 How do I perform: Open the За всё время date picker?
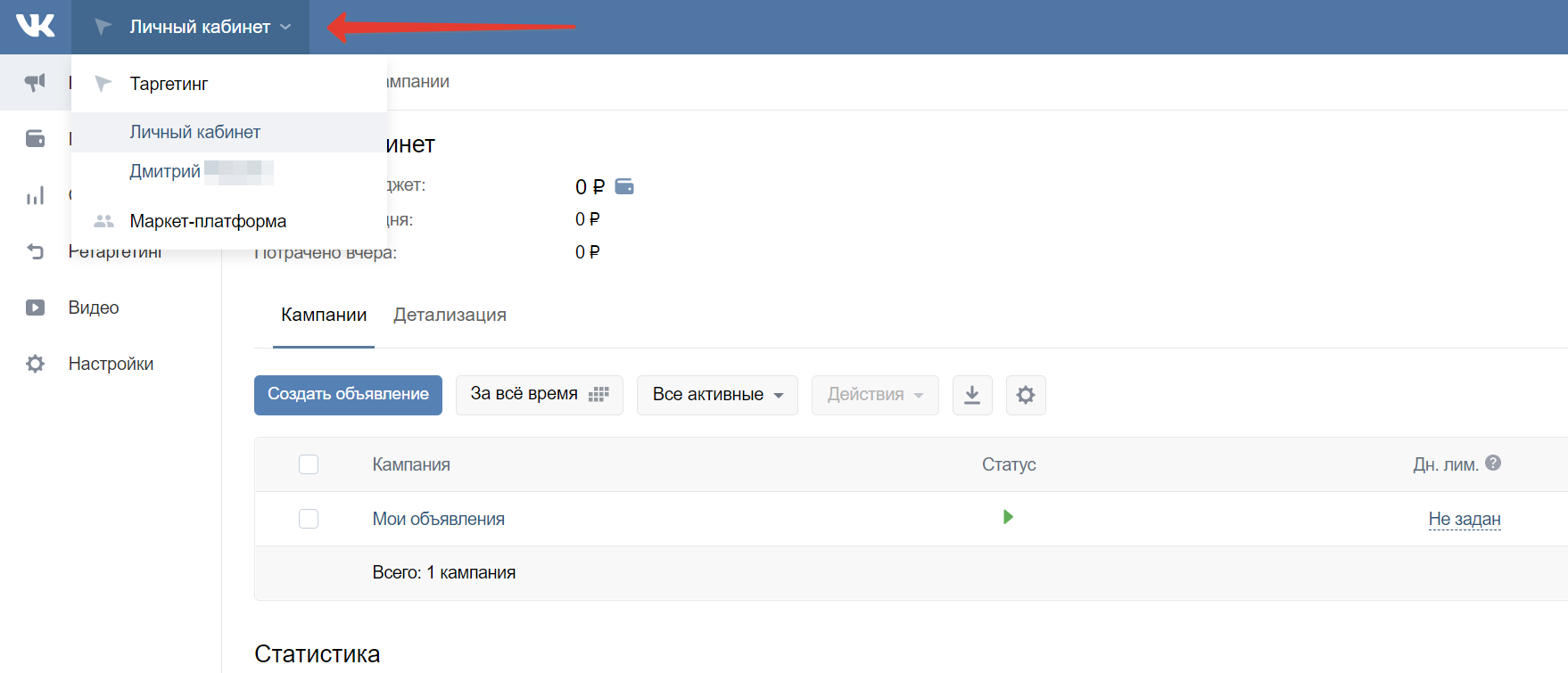[539, 395]
